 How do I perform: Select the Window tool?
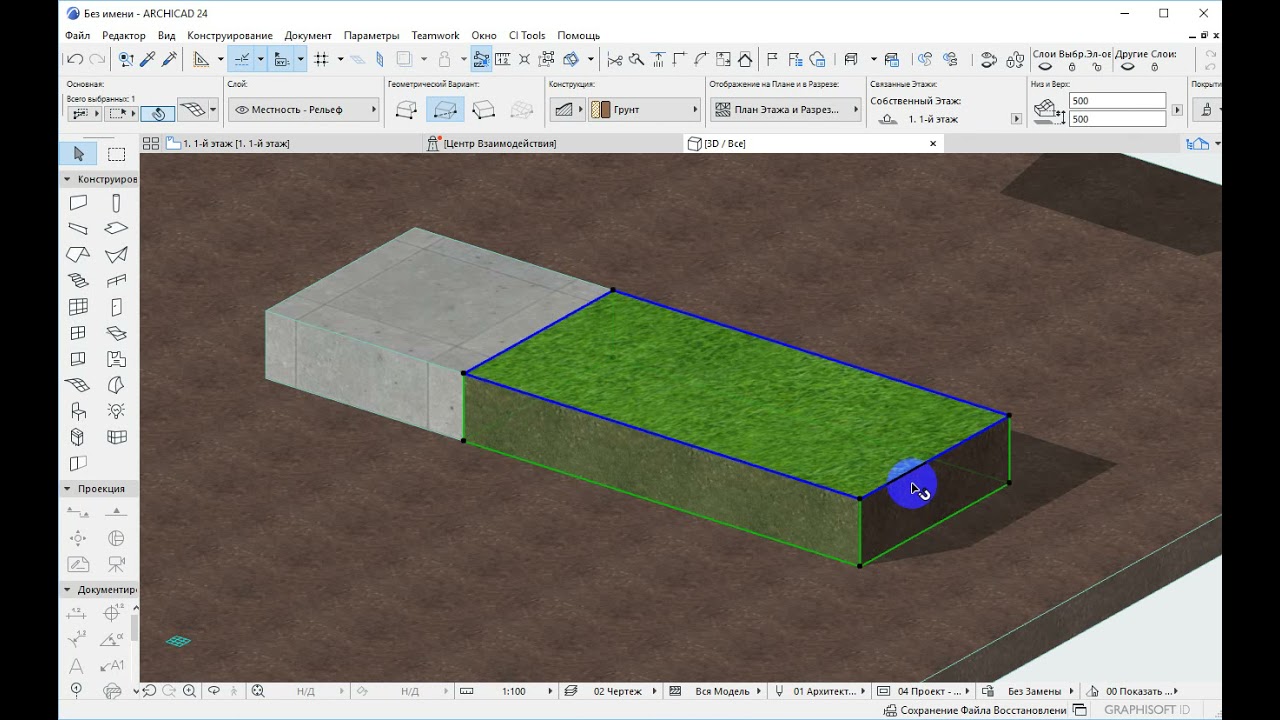(79, 333)
